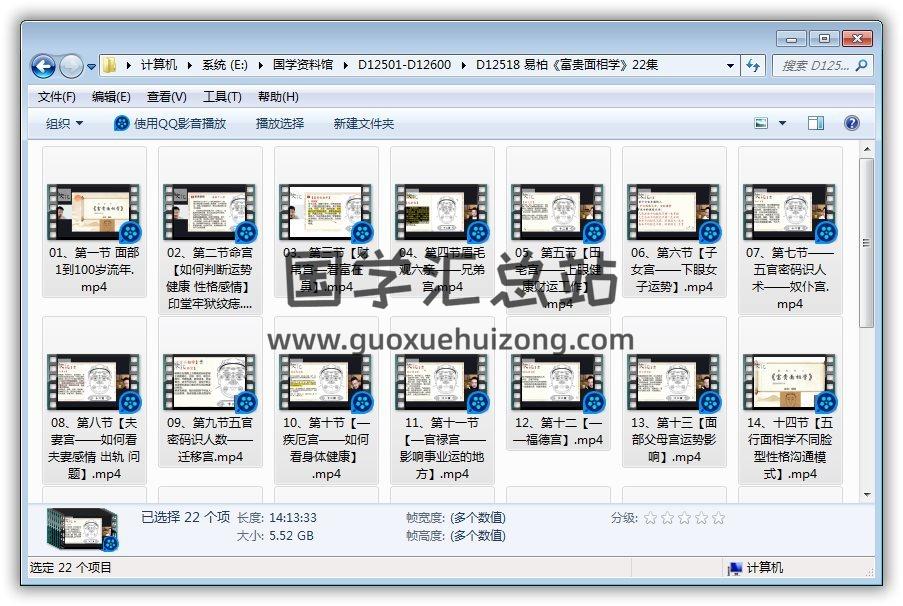Open the 文件(F) menu

pos(57,97)
